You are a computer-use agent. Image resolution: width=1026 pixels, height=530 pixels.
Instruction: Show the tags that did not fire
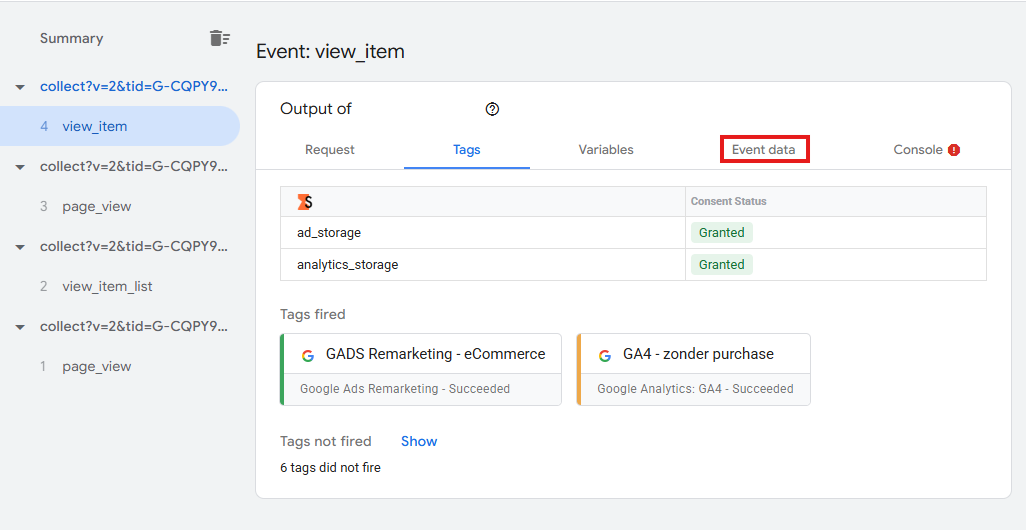[x=419, y=441]
